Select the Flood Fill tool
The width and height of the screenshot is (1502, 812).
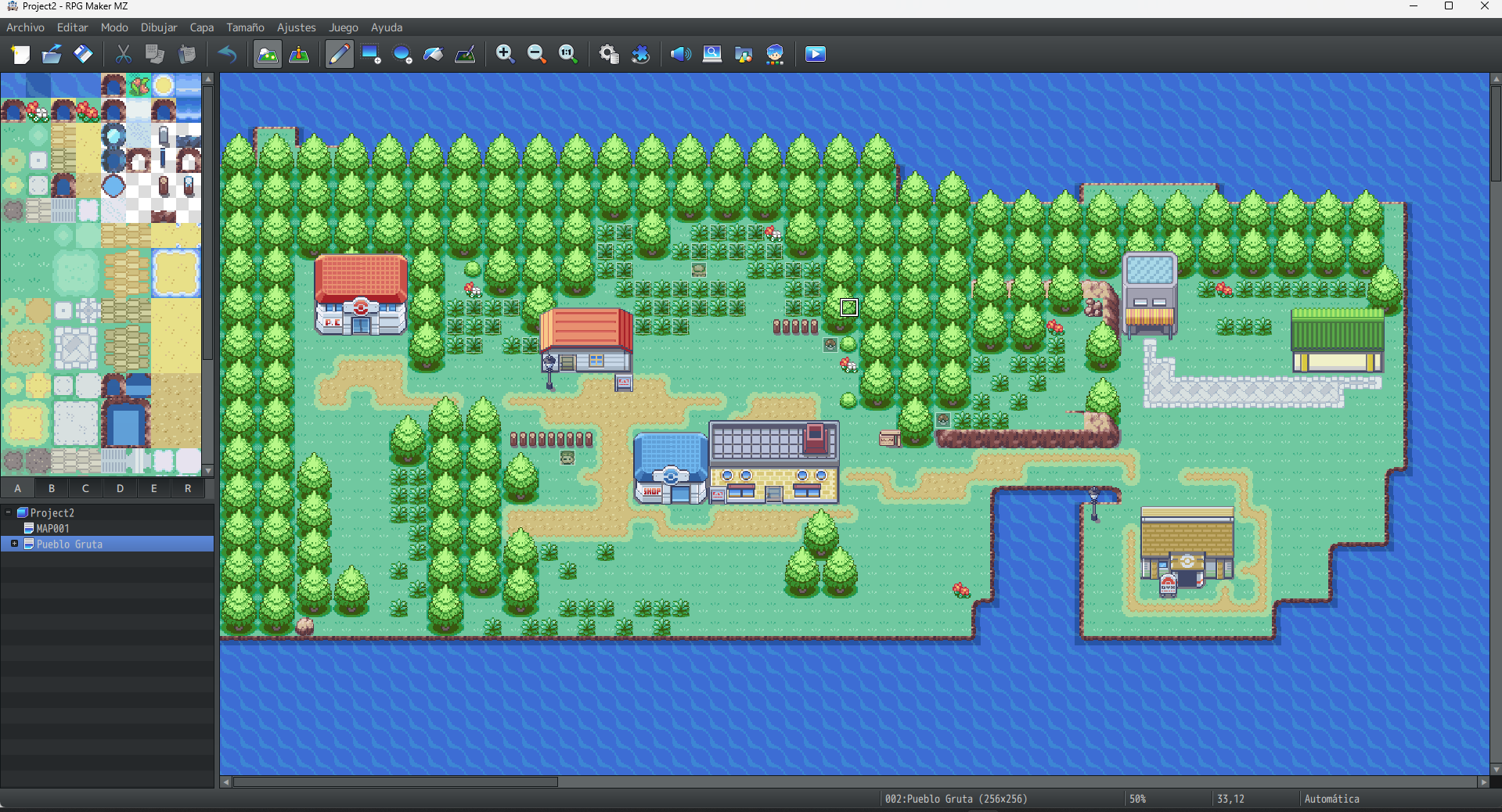(434, 54)
